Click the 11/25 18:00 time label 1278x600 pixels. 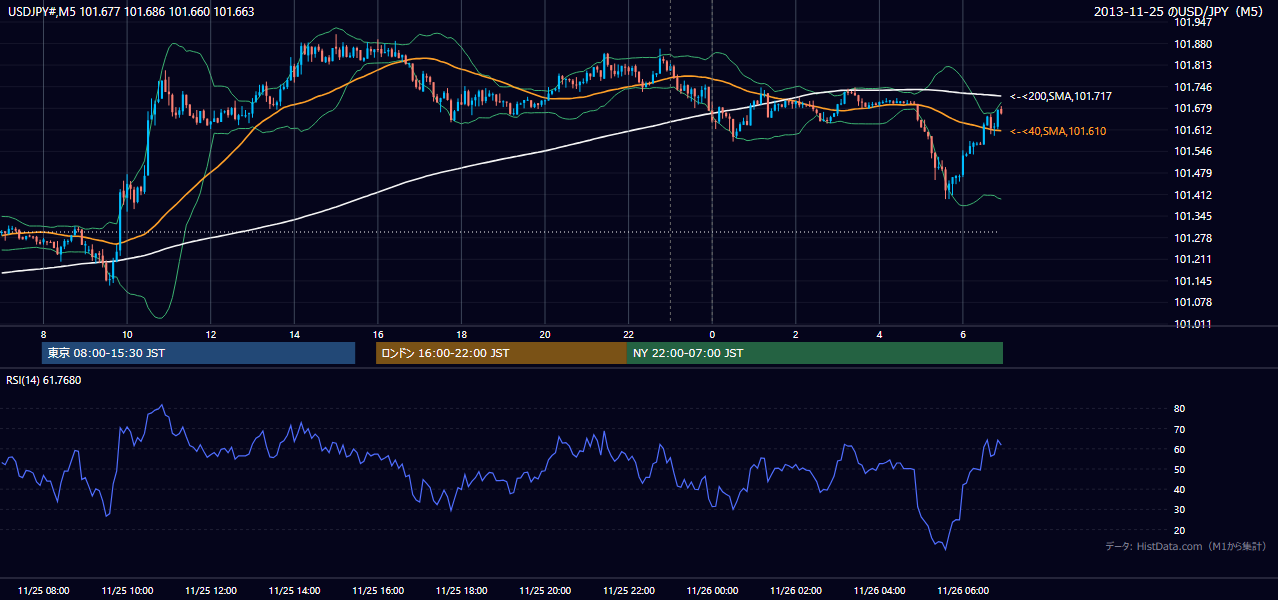pos(462,590)
